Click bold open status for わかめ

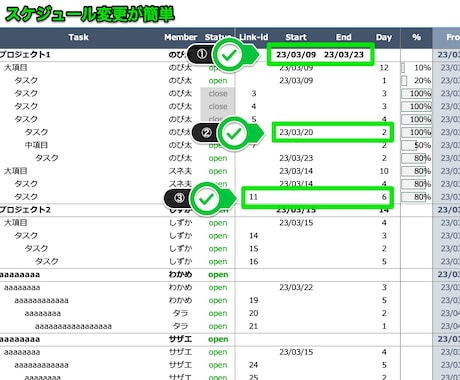(x=218, y=275)
